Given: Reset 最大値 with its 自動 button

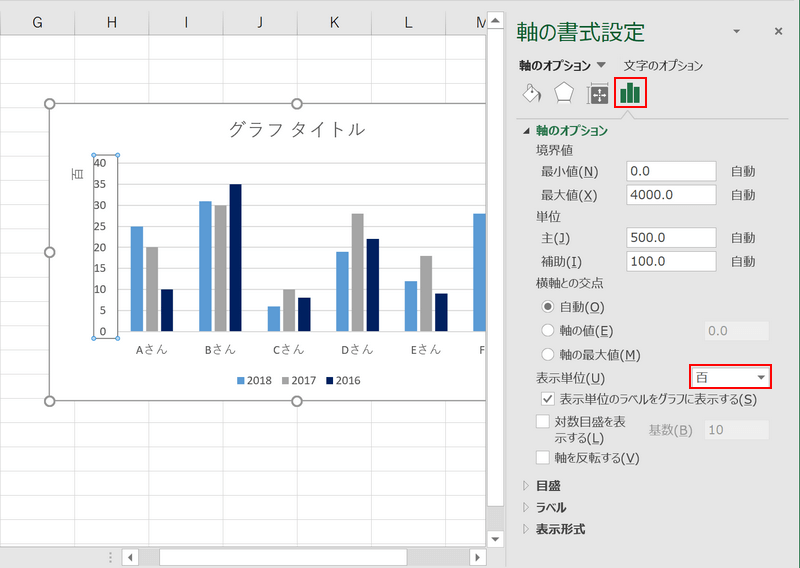Looking at the screenshot, I should [x=743, y=195].
